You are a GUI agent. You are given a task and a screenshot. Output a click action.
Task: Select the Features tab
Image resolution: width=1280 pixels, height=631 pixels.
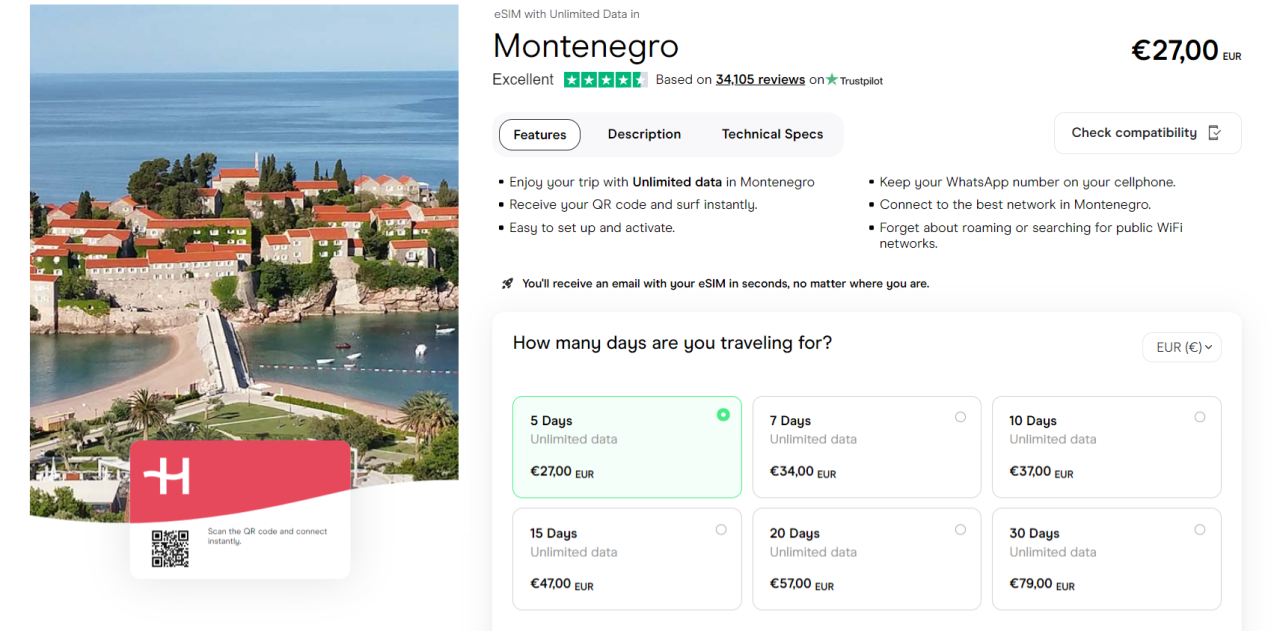[540, 135]
